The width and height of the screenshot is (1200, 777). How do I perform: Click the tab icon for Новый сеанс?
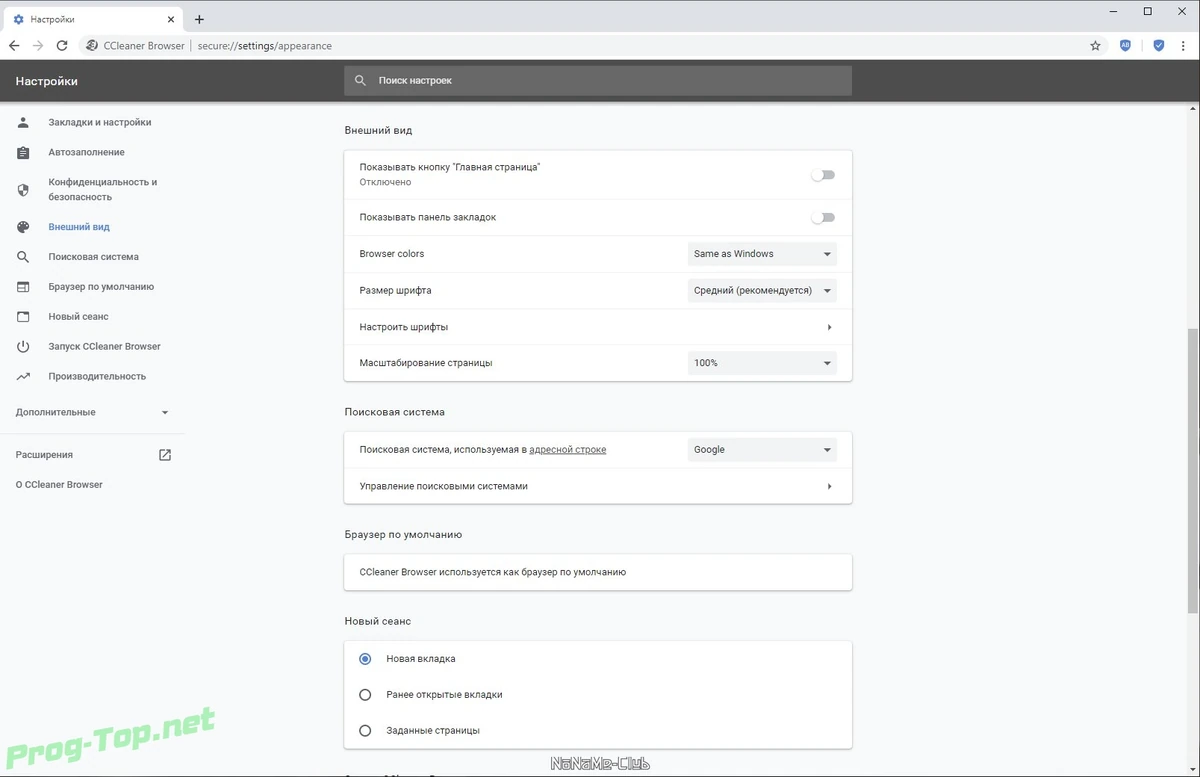click(x=24, y=317)
